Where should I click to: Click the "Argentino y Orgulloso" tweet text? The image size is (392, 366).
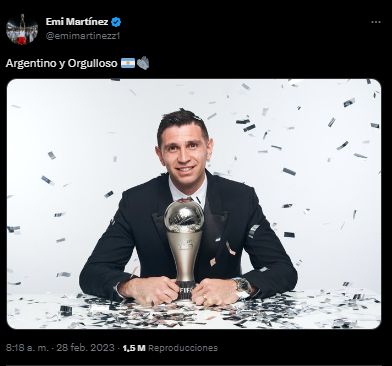point(62,63)
